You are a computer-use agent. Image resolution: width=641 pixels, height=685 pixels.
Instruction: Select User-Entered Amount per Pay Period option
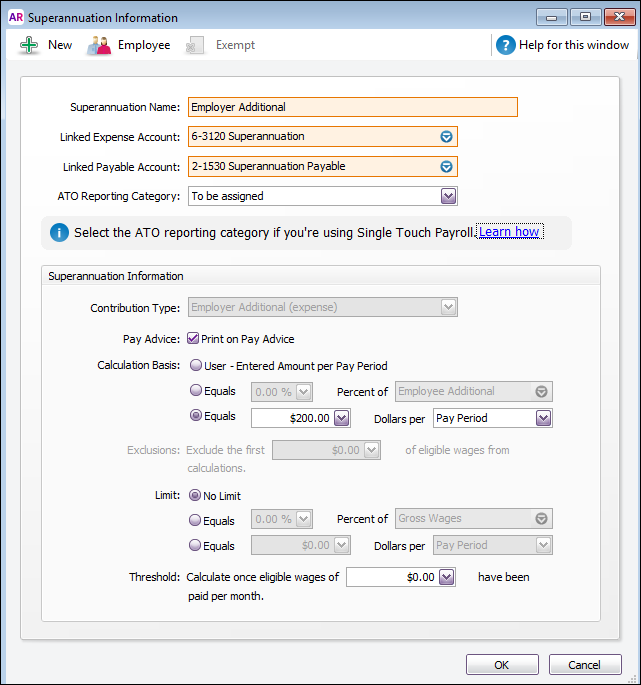196,365
